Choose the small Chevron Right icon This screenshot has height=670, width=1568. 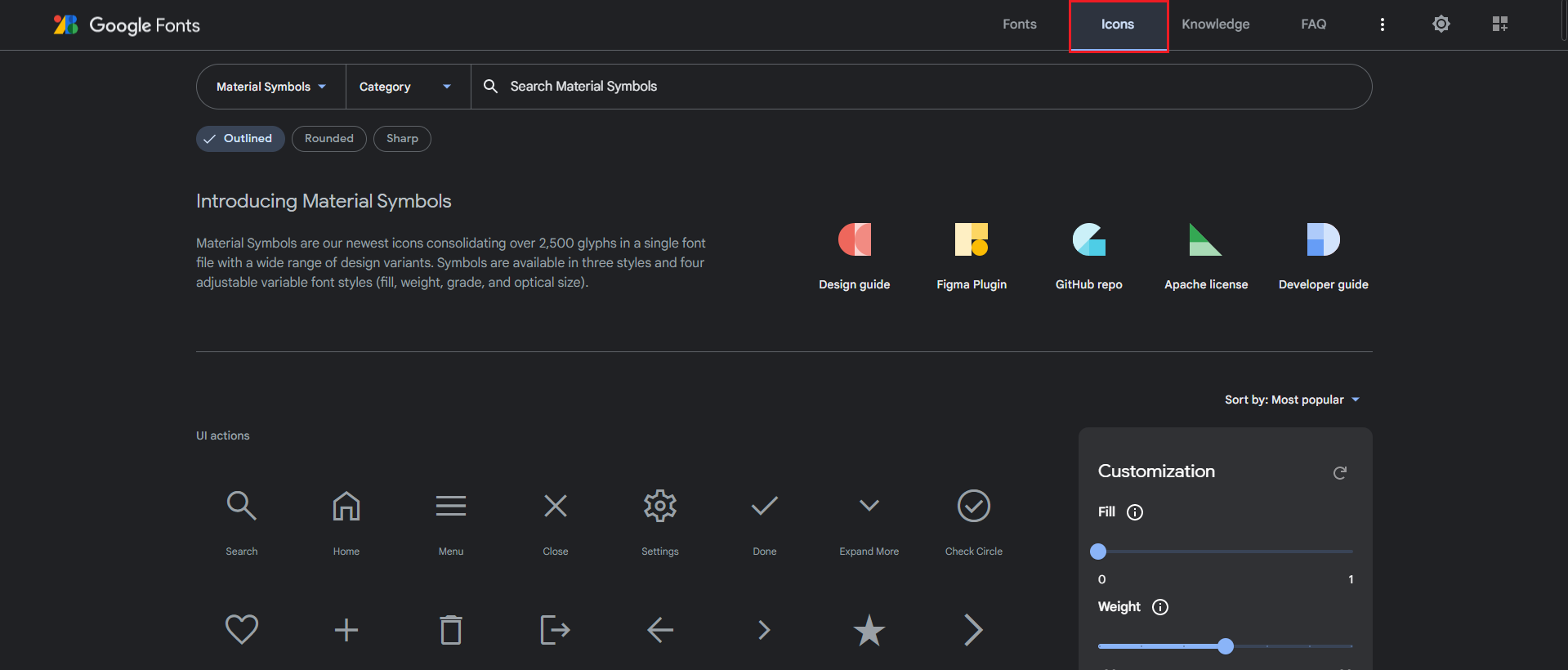(764, 630)
